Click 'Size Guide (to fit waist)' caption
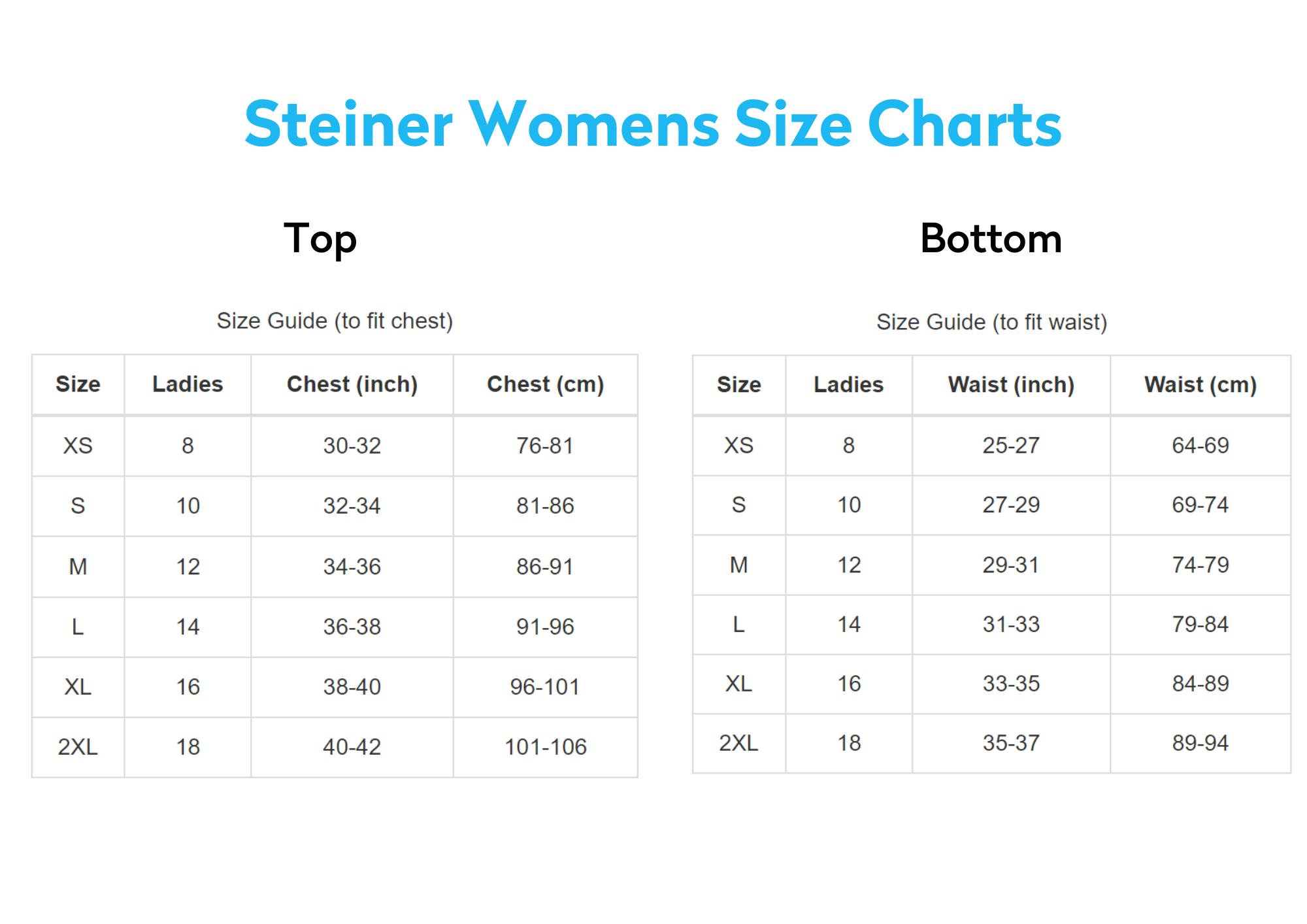The height and width of the screenshot is (924, 1307). 991,322
